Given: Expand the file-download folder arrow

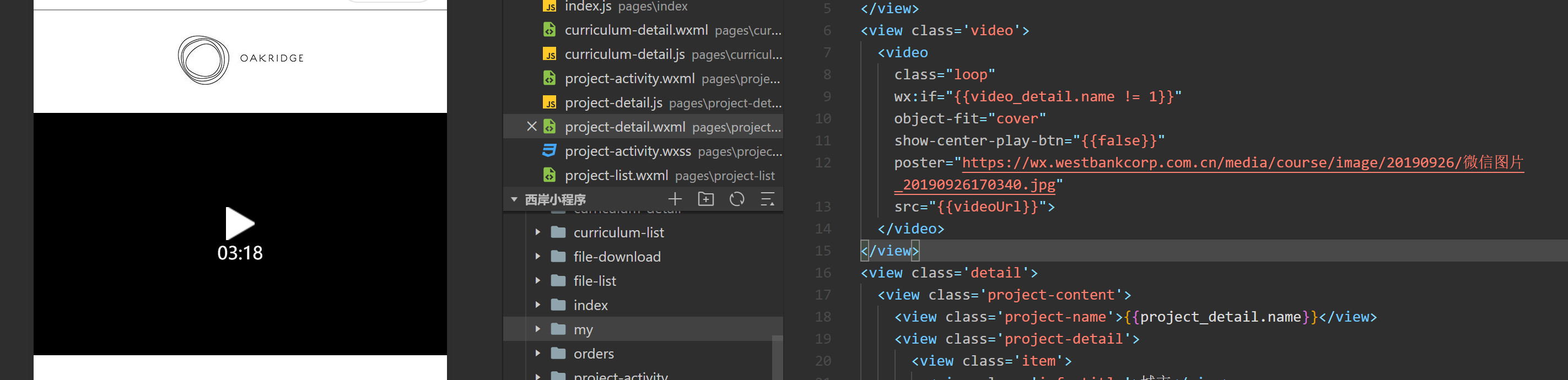Looking at the screenshot, I should click(537, 257).
